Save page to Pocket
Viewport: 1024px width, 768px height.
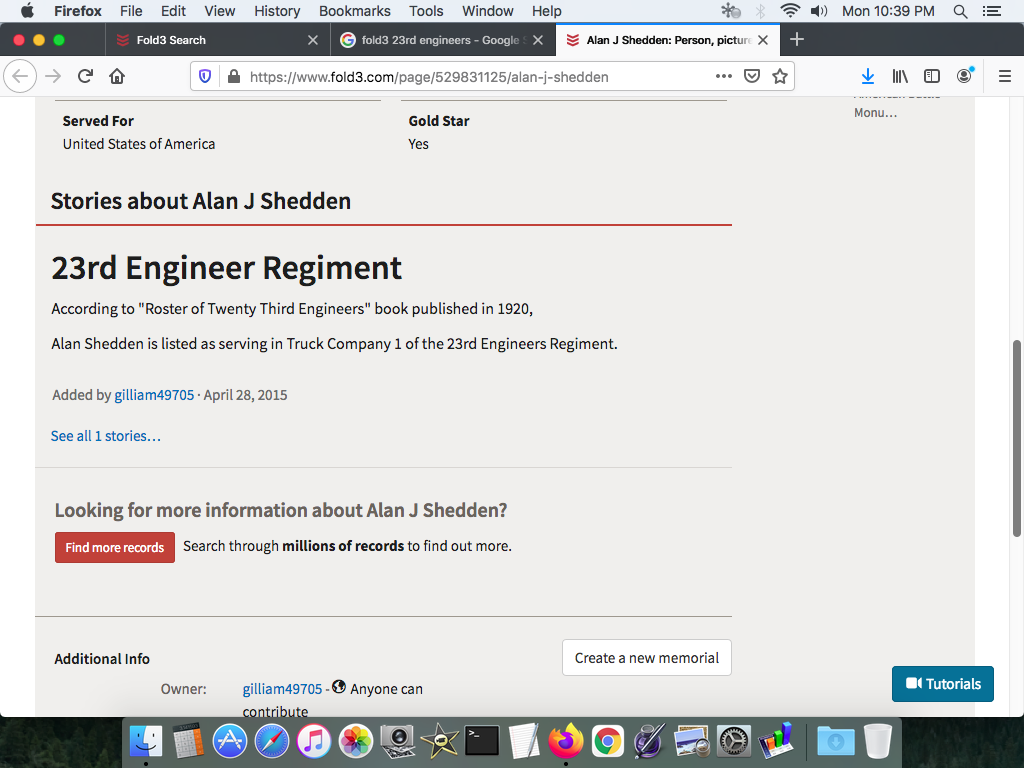click(x=752, y=76)
